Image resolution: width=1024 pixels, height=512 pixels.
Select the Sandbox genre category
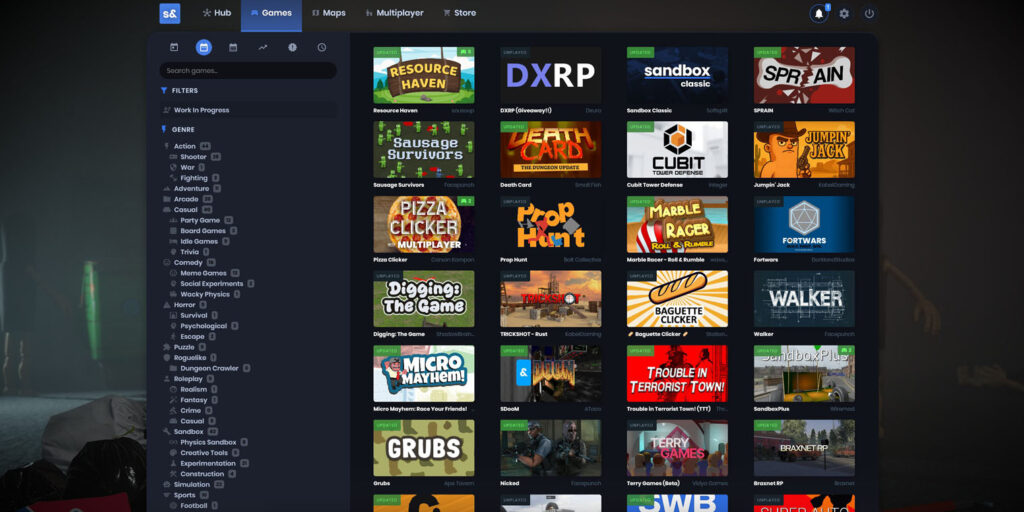point(188,432)
